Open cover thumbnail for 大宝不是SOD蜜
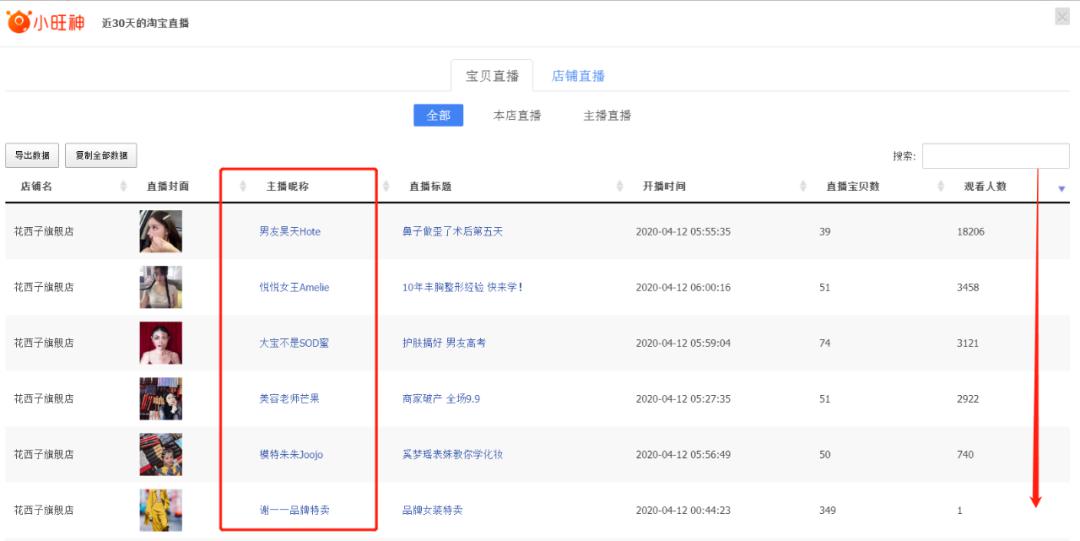The height and width of the screenshot is (541, 1080). coord(160,343)
